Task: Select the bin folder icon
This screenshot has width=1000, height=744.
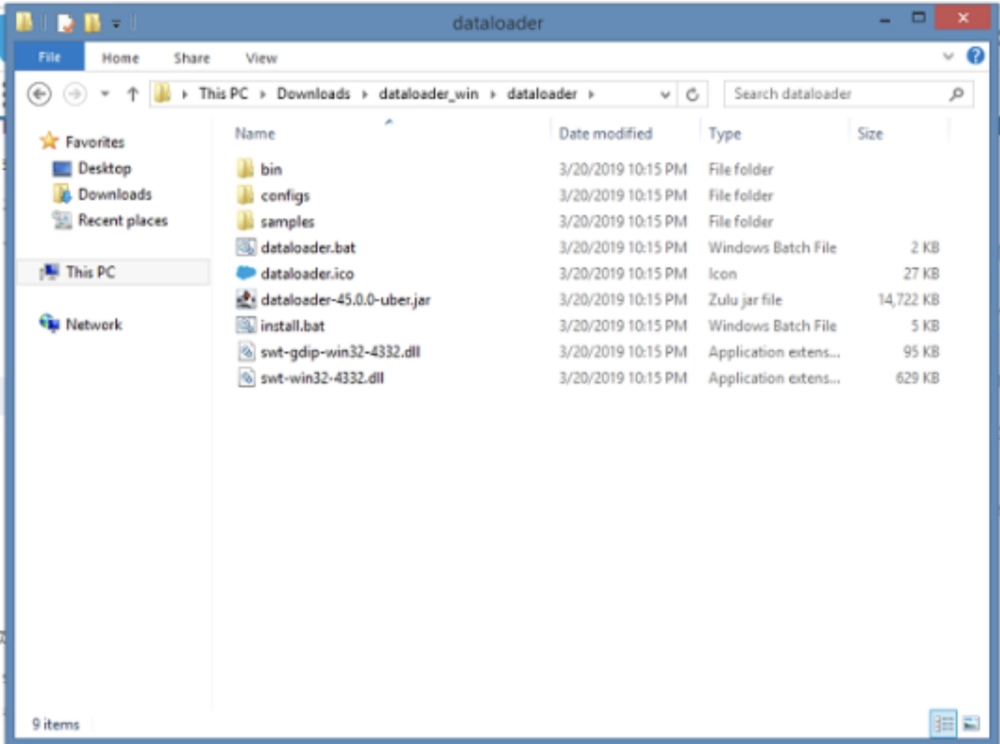Action: [246, 169]
